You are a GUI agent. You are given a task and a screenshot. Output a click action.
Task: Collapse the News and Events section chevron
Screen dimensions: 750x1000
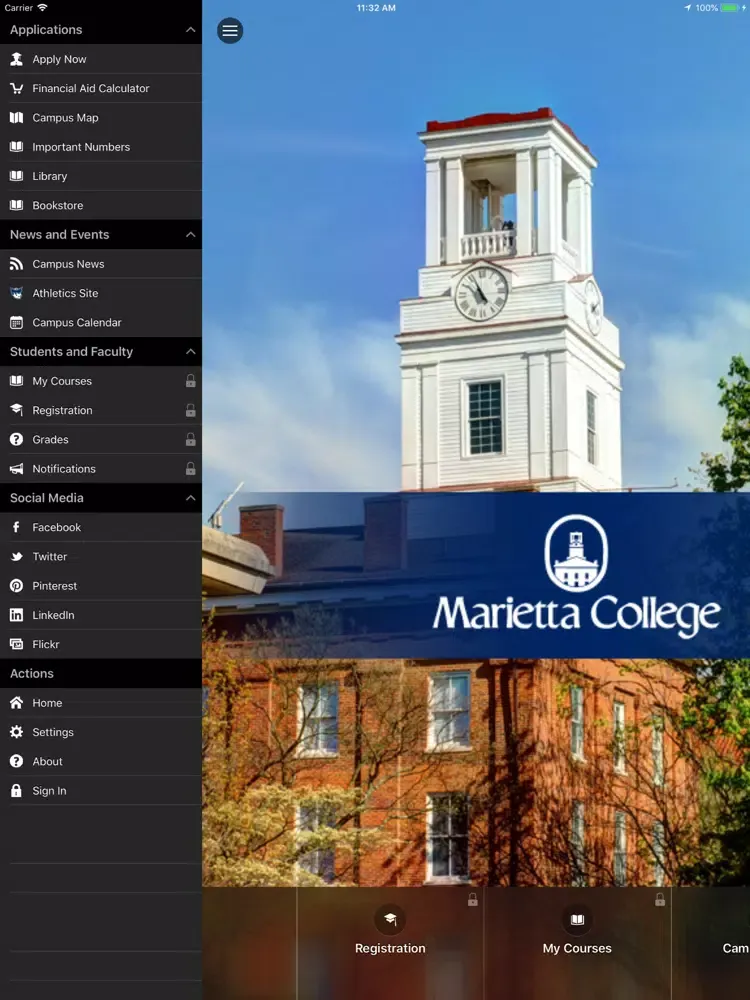pos(190,235)
